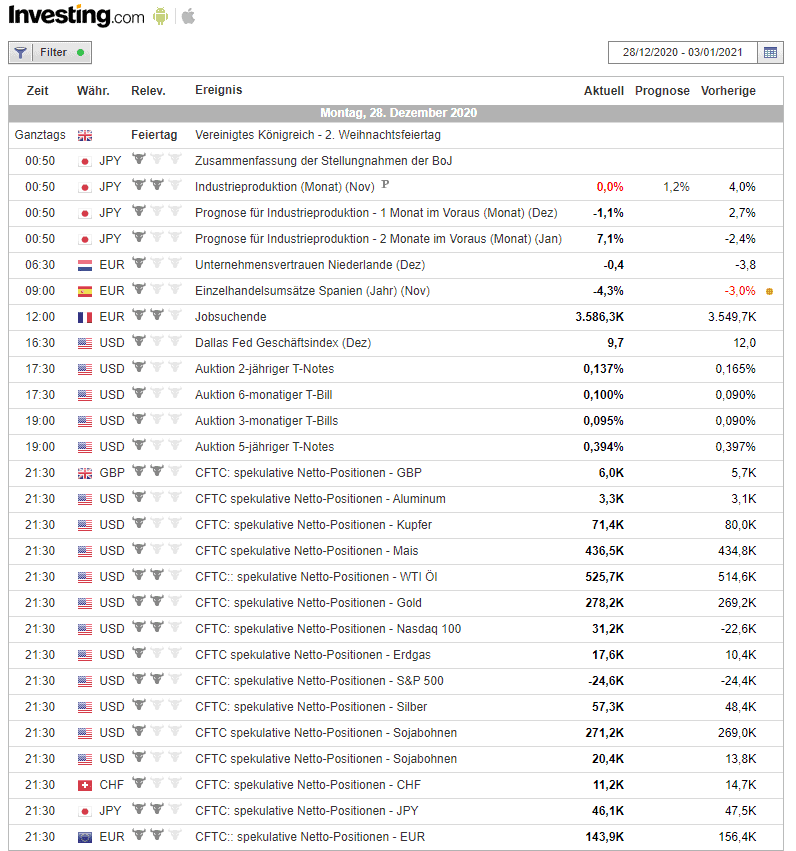Open the Android app icon
This screenshot has width=796, height=851.
pyautogui.click(x=160, y=16)
